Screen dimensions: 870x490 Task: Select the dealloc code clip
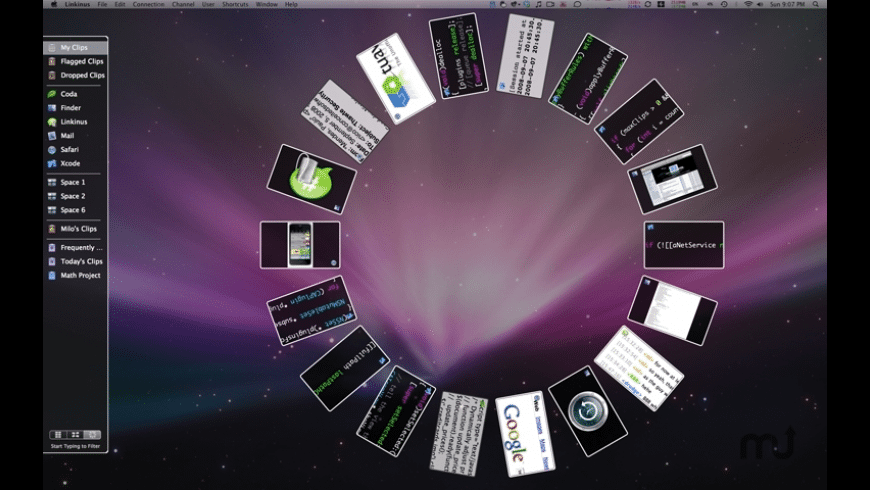[x=458, y=56]
